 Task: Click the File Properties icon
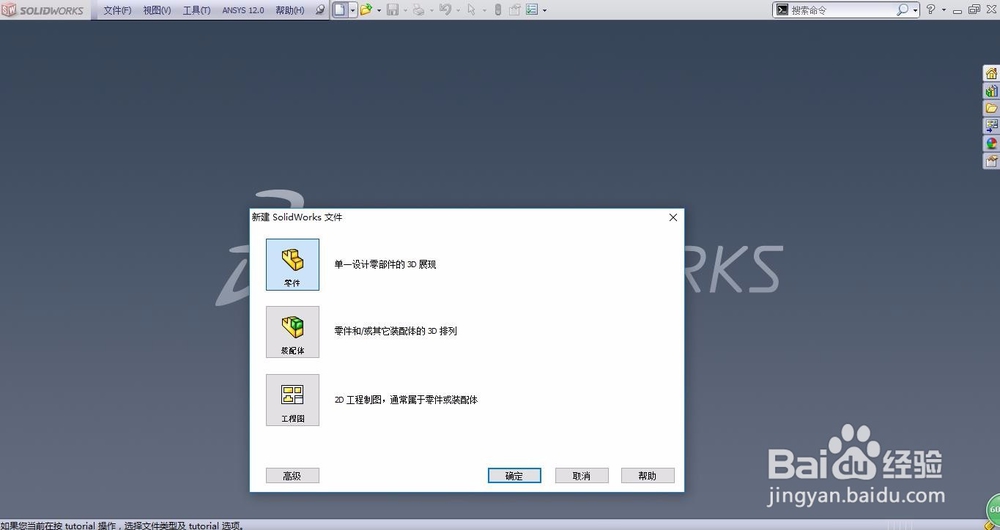click(x=515, y=10)
